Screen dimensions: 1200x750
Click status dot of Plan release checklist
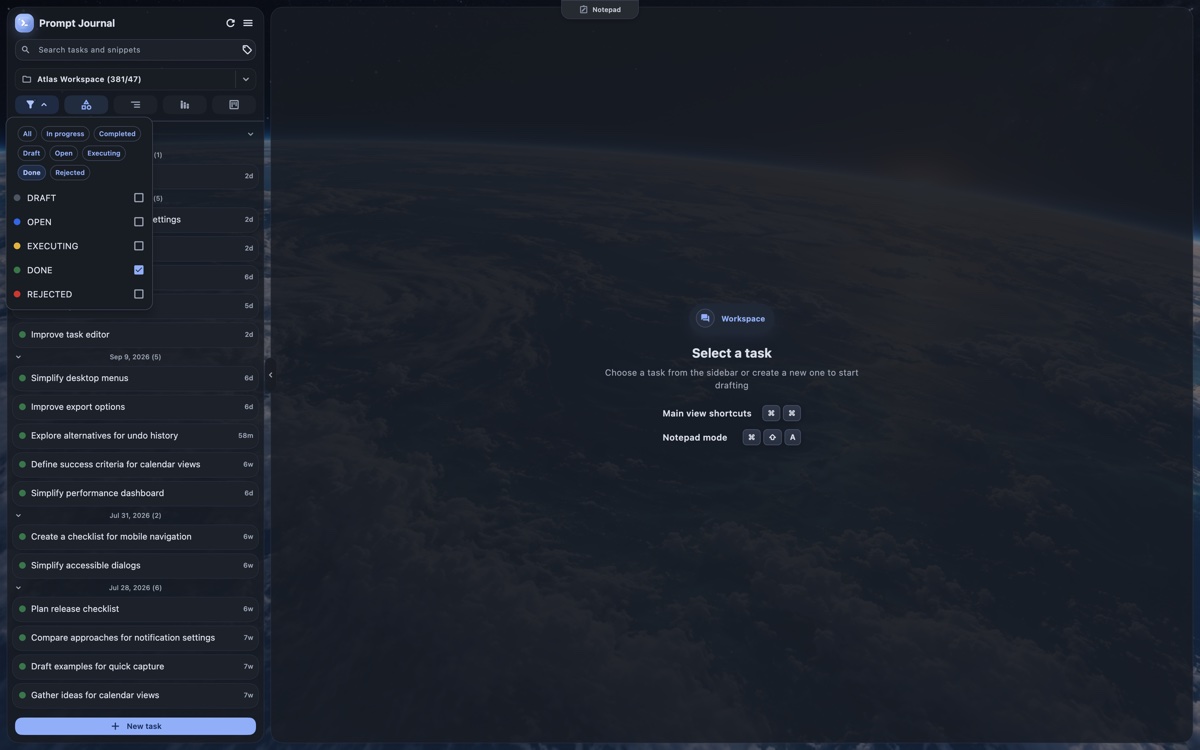point(22,609)
